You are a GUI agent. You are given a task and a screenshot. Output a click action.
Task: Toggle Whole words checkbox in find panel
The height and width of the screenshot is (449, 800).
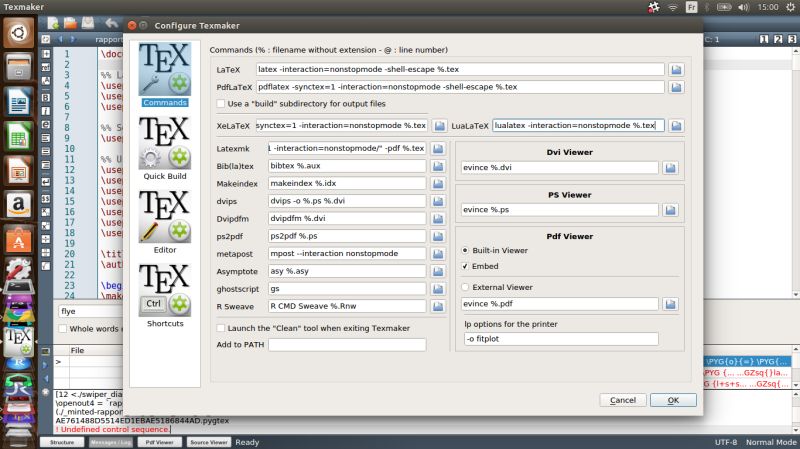63,329
